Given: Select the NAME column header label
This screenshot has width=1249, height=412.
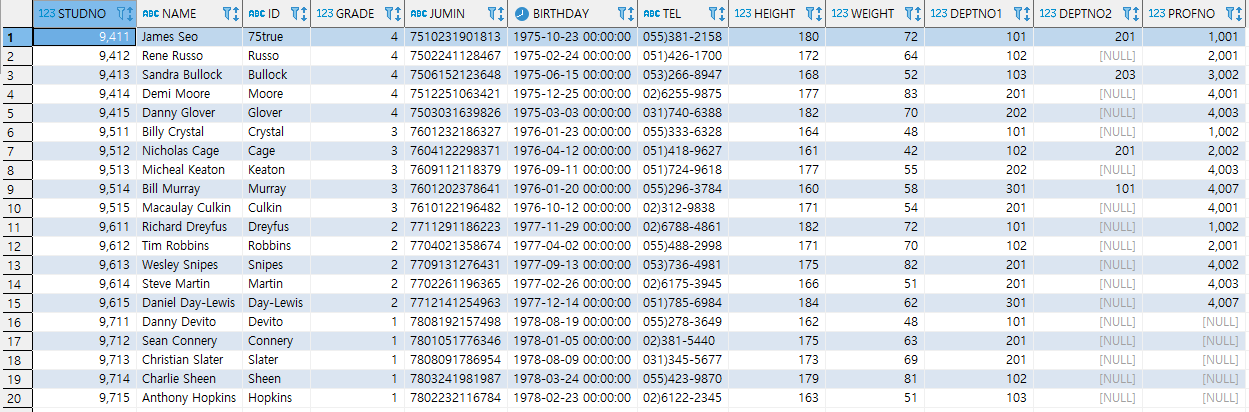Looking at the screenshot, I should [179, 15].
